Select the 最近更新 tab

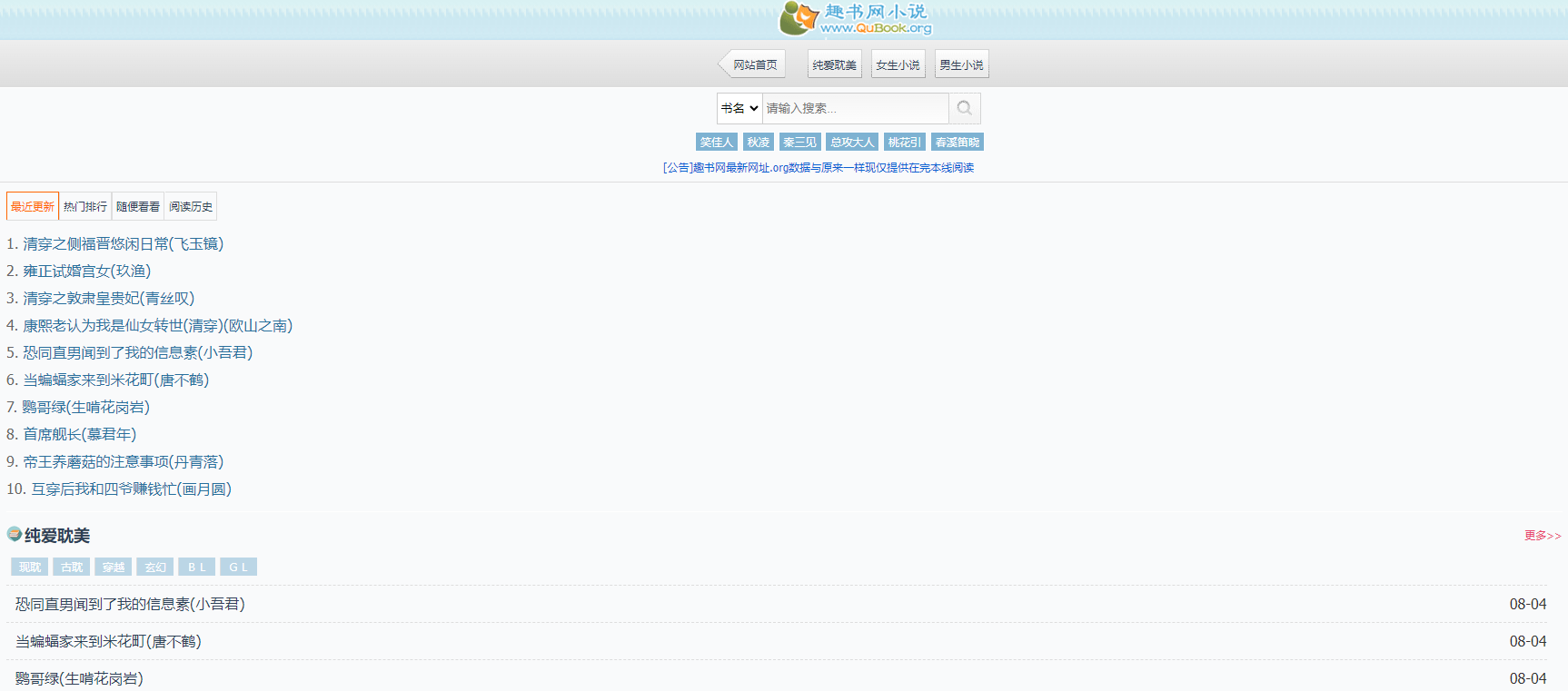pos(33,206)
